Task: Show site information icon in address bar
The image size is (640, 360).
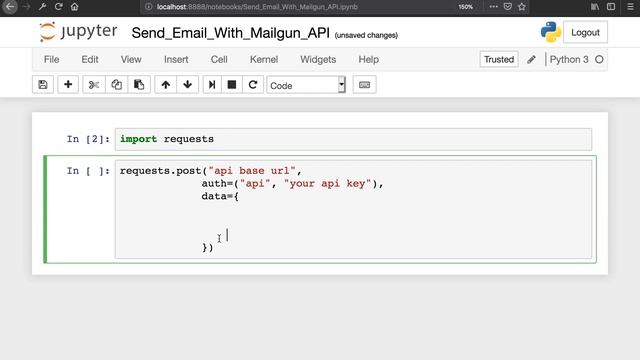Action: [149, 7]
